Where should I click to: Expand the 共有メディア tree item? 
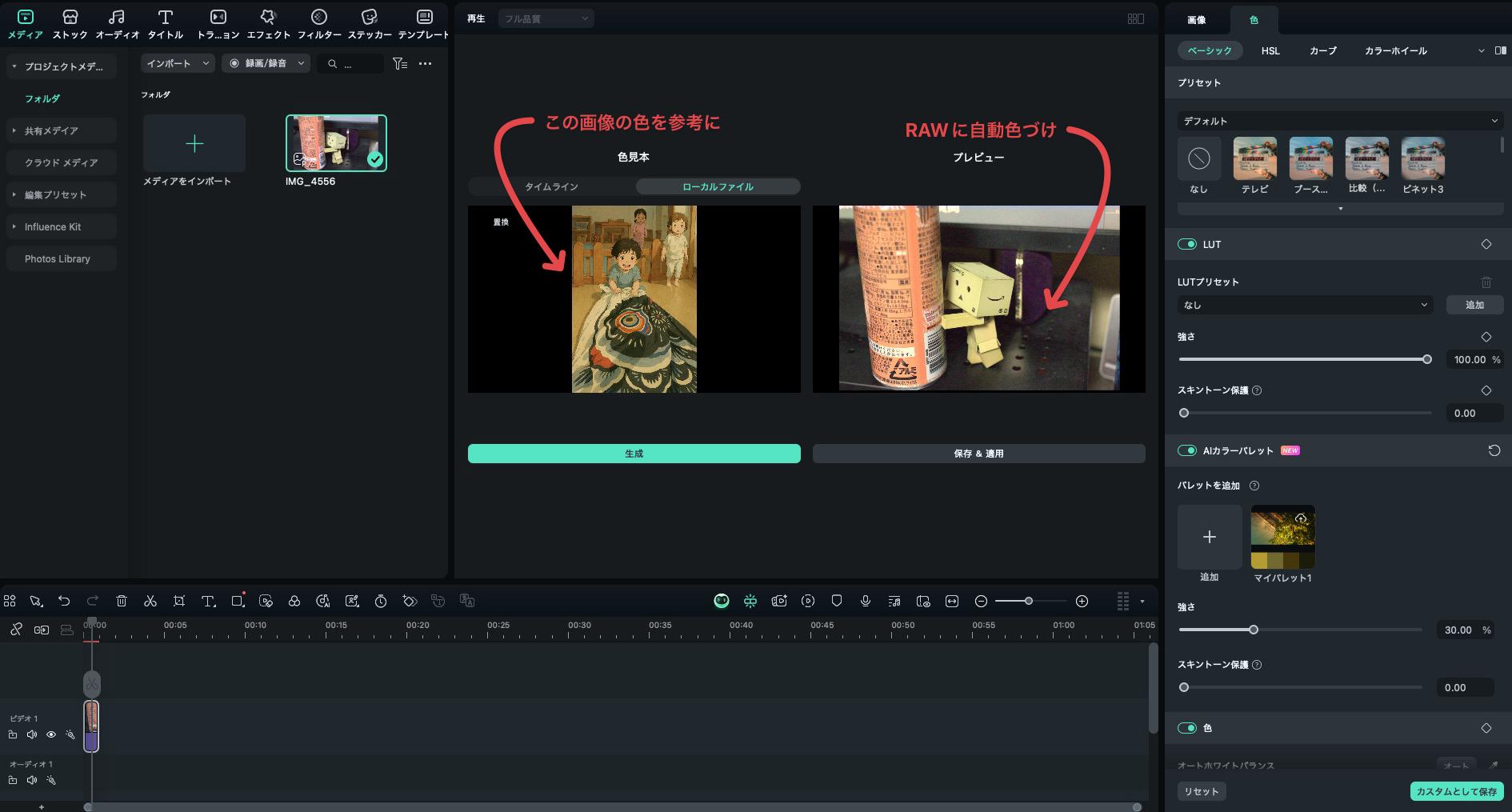(14, 130)
